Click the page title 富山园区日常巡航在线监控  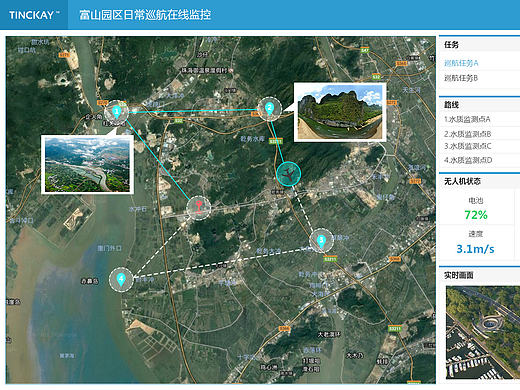tap(145, 15)
